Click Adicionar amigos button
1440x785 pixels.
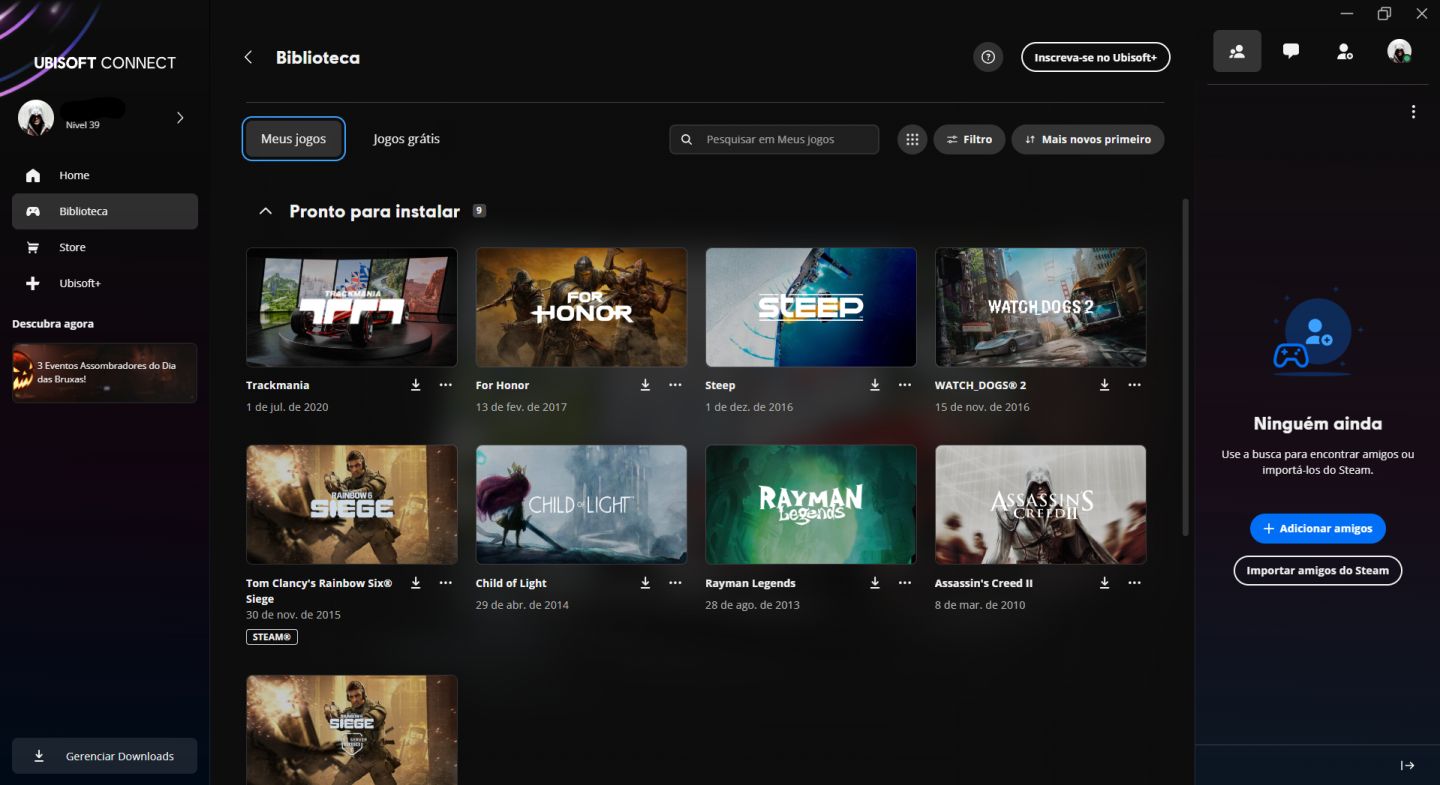pos(1318,528)
